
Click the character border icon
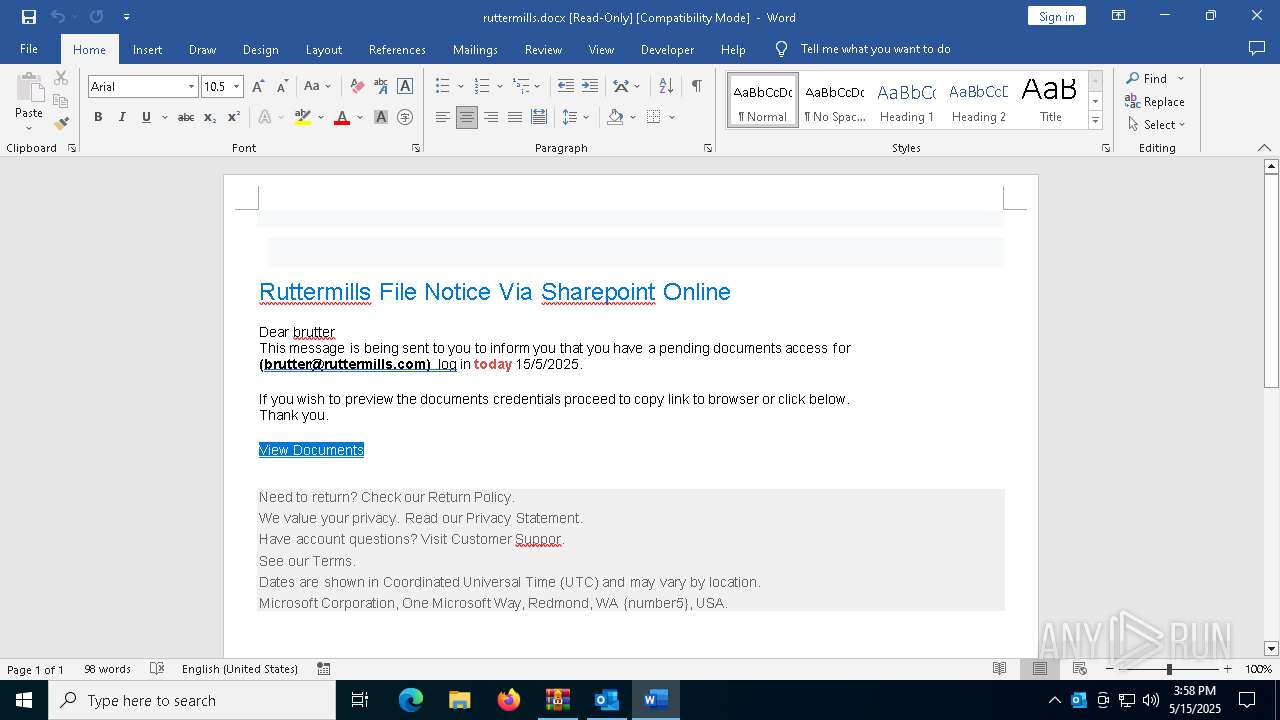pos(405,87)
